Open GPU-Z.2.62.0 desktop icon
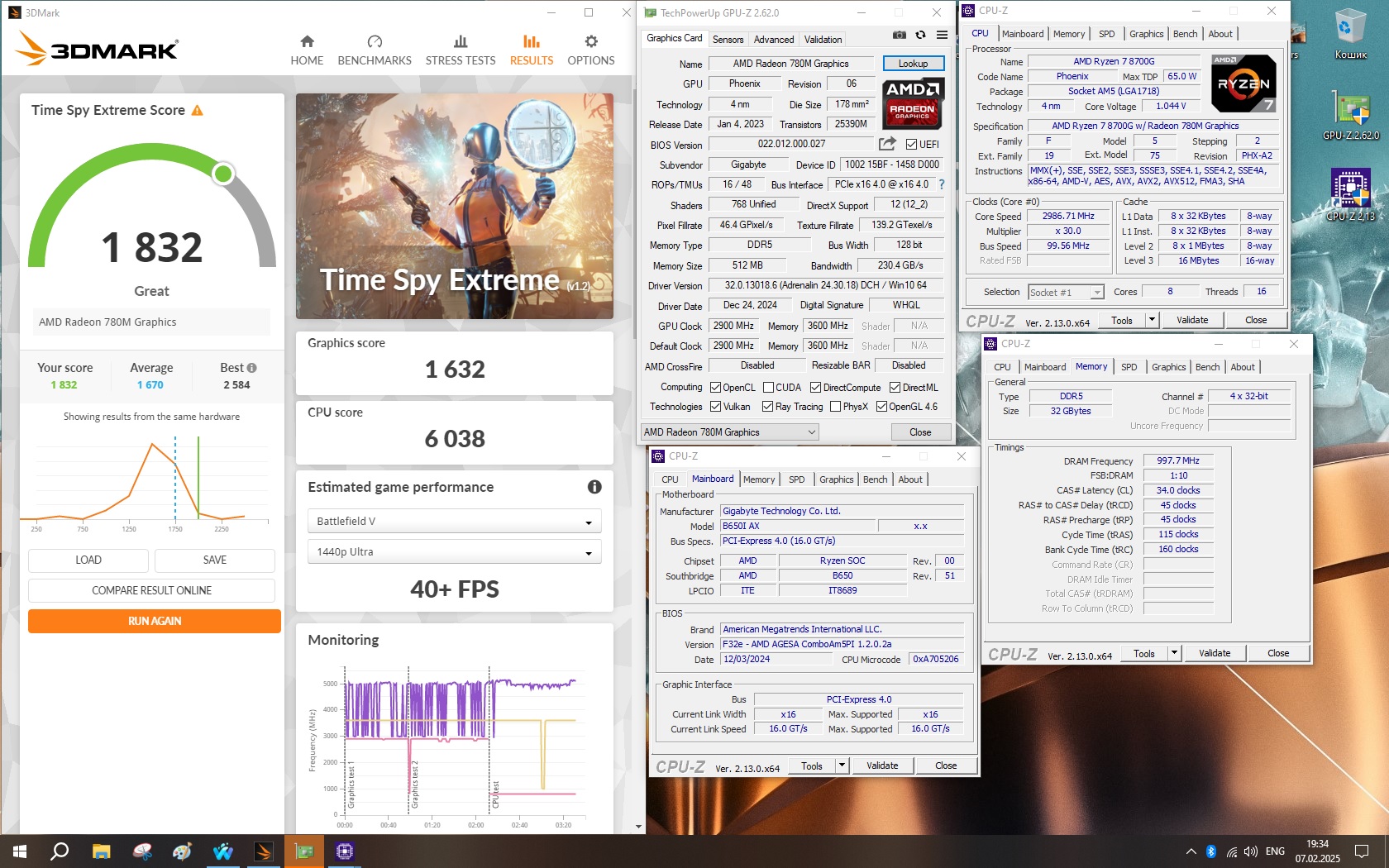This screenshot has height=868, width=1389. point(1350,115)
